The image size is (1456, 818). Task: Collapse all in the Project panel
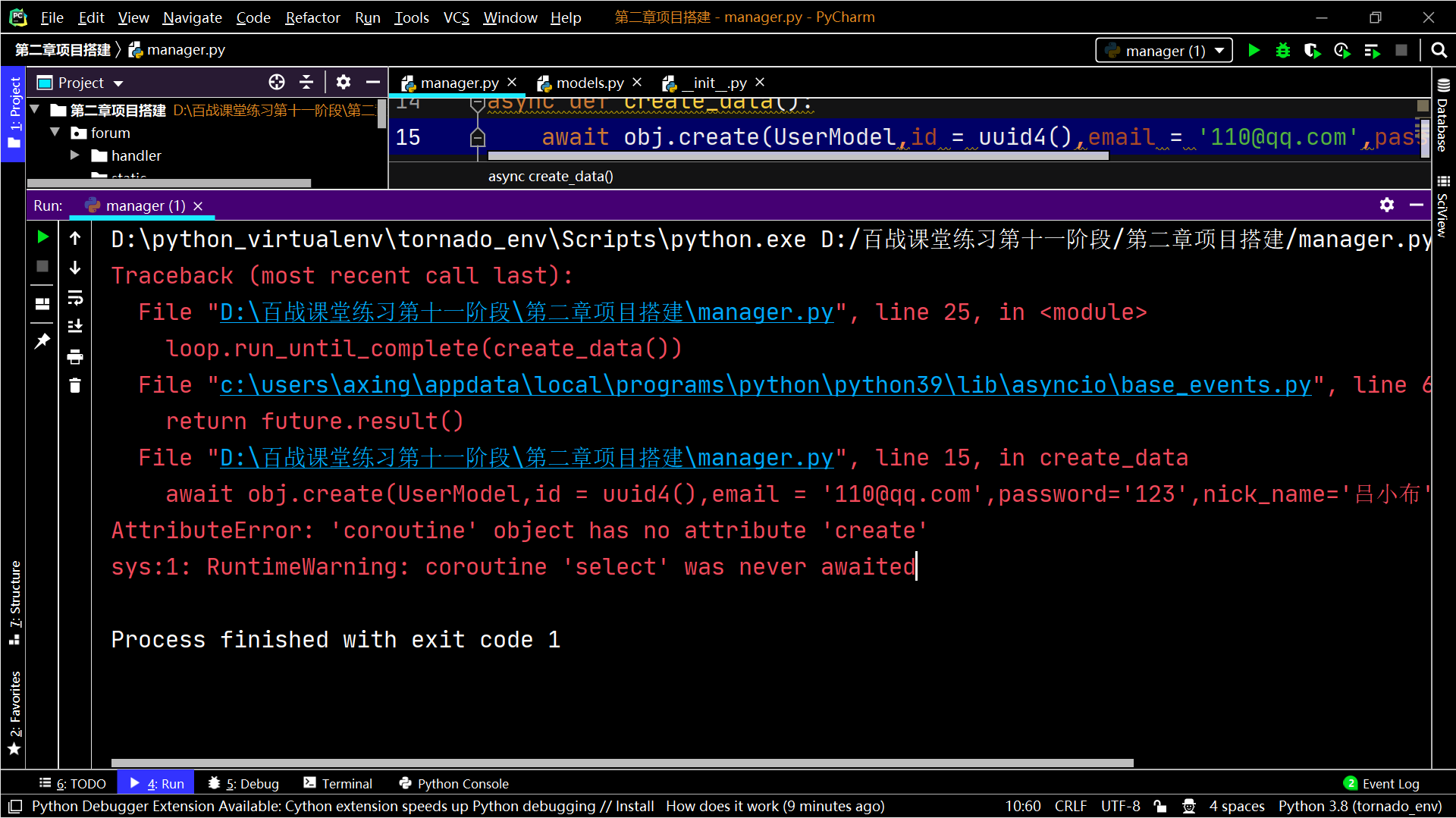pyautogui.click(x=306, y=83)
